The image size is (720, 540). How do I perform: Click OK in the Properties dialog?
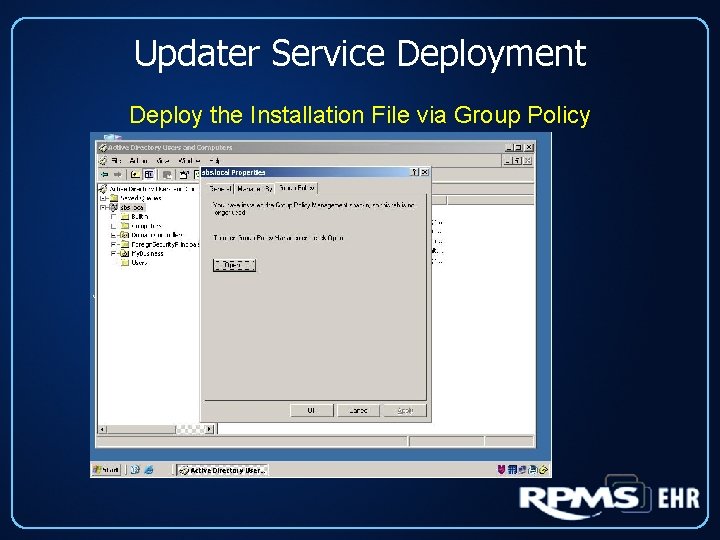click(x=311, y=410)
